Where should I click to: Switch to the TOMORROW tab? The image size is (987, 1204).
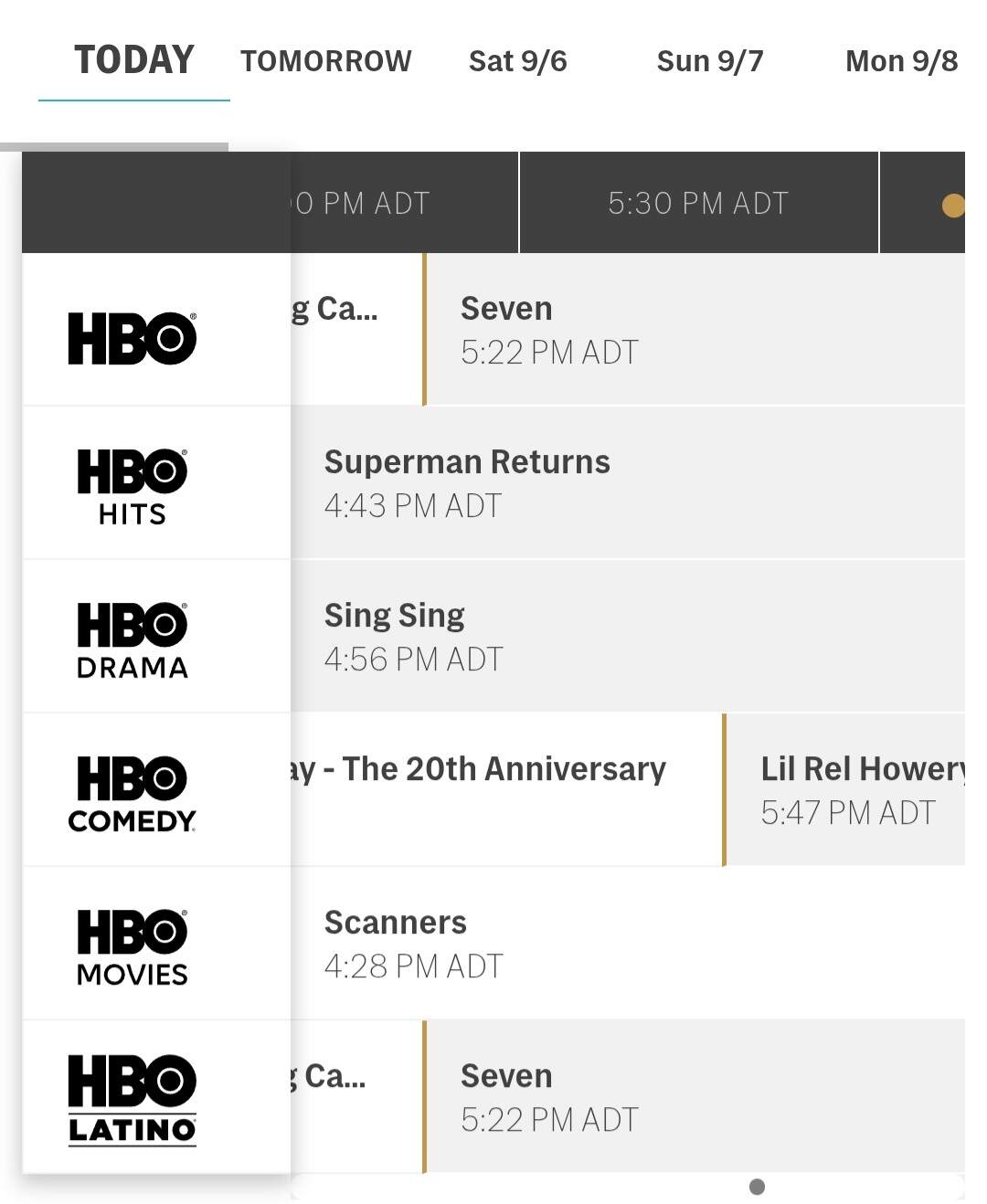[x=325, y=61]
